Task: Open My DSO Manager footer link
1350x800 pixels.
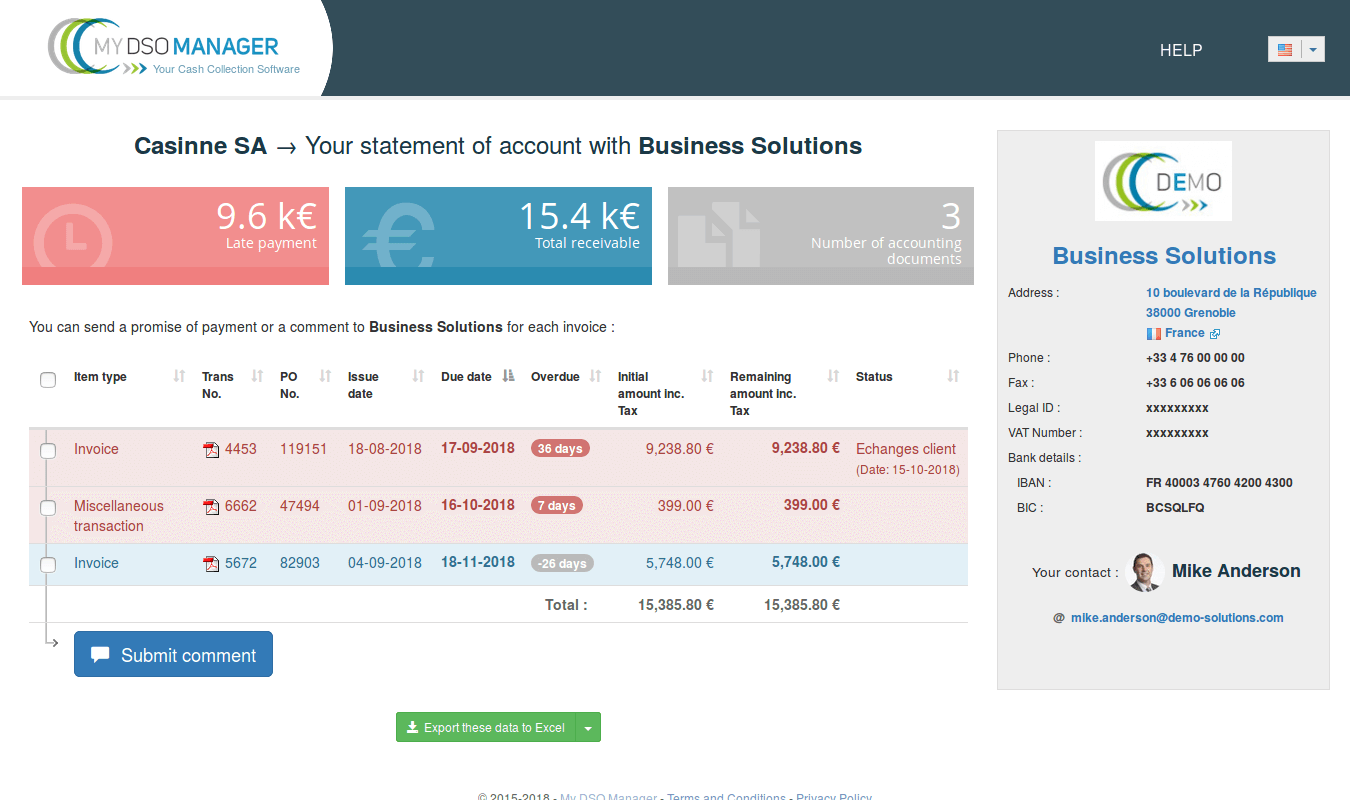Action: [x=609, y=796]
